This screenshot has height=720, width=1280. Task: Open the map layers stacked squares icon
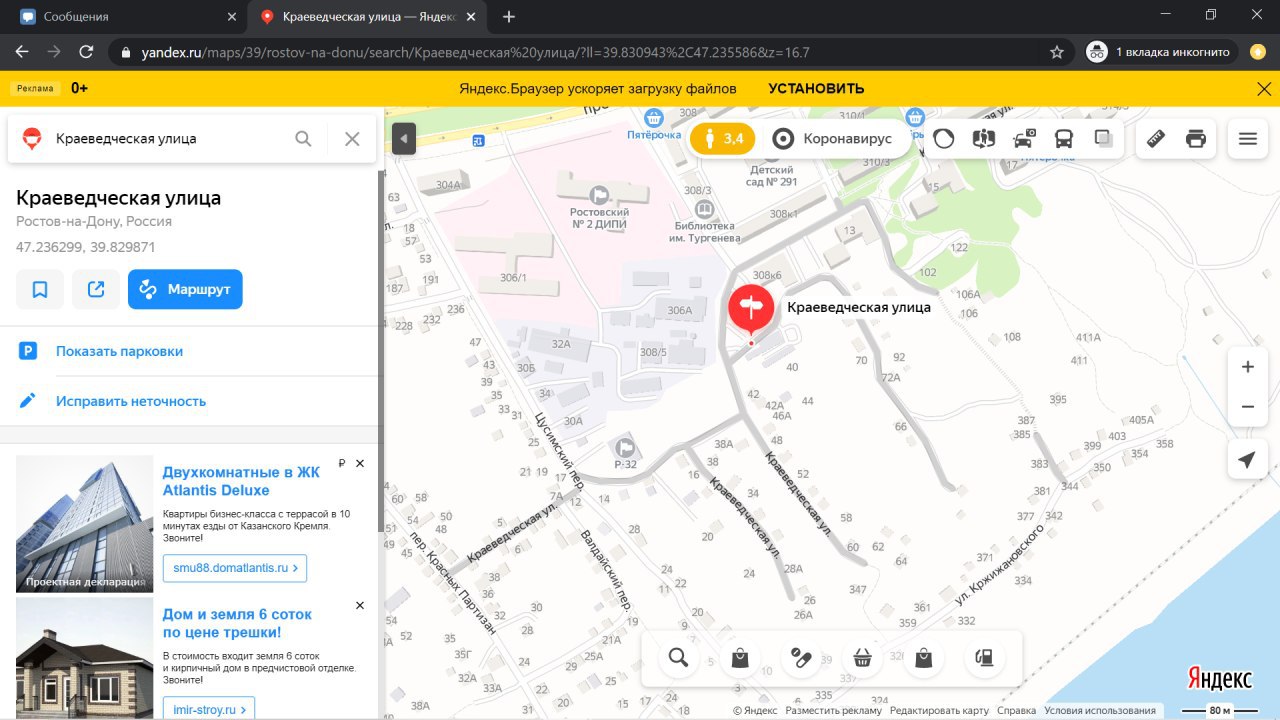1104,139
